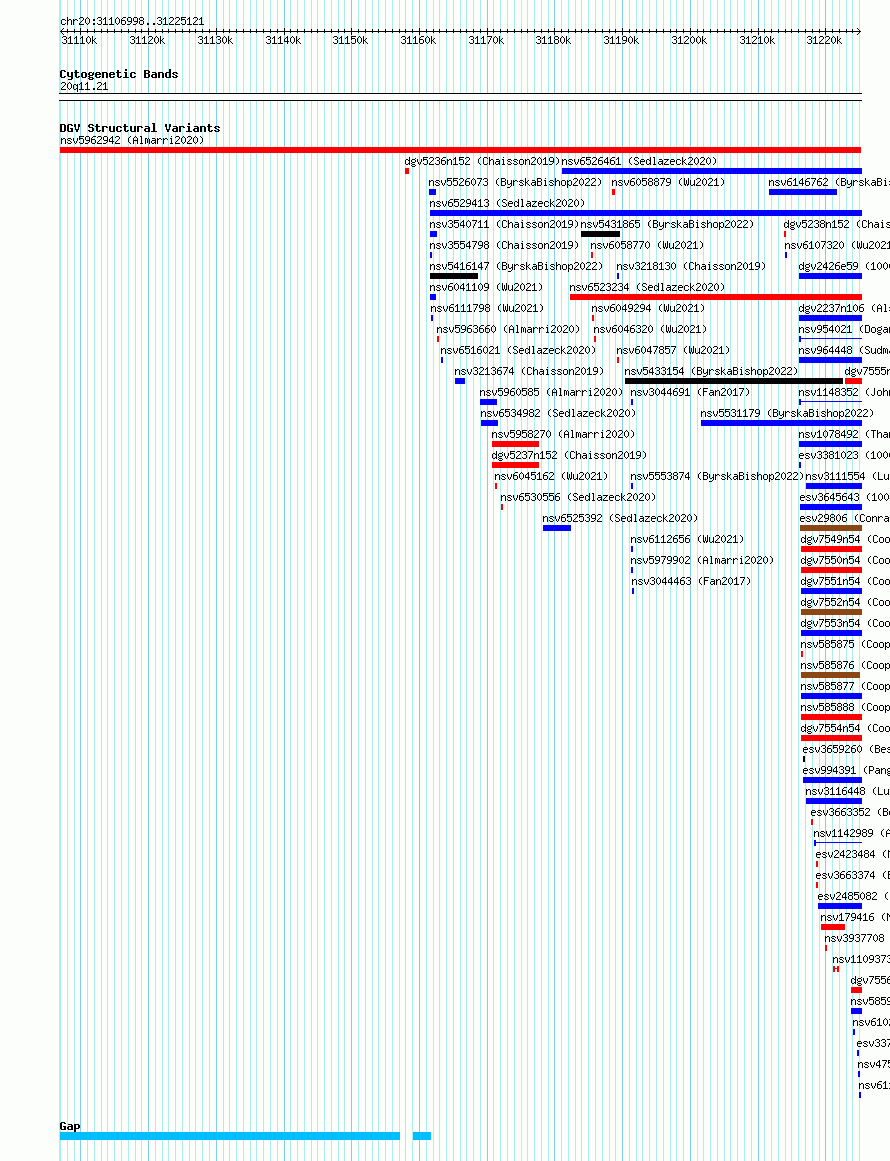890x1161 pixels.
Task: Open variant nsv5431865 (ByrskaBishop2022)
Action: [667, 224]
